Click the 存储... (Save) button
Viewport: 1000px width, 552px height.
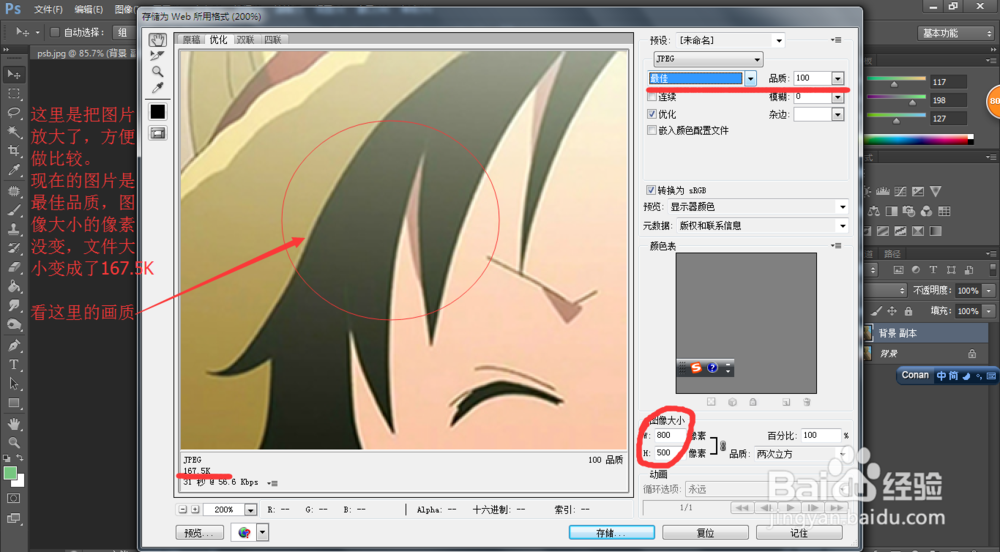pos(612,533)
